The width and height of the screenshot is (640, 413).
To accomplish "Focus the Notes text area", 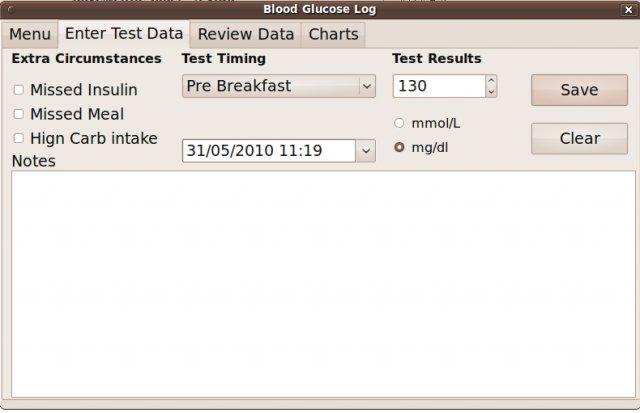I will point(319,285).
